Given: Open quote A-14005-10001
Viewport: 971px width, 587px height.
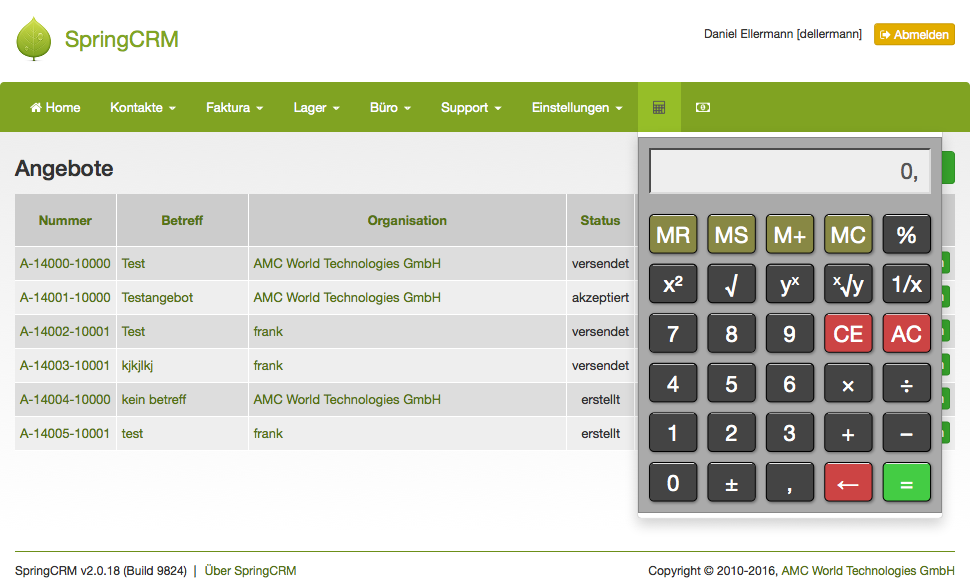Looking at the screenshot, I should (65, 433).
